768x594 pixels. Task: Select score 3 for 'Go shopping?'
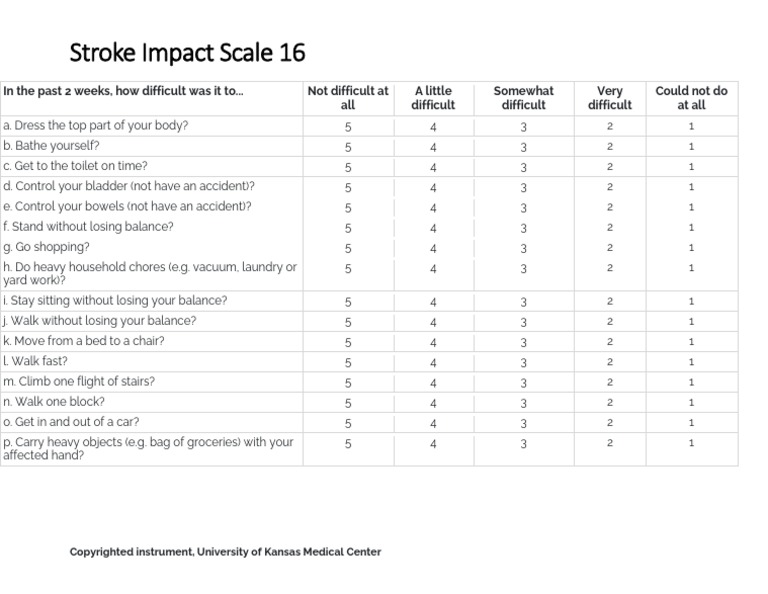[523, 248]
